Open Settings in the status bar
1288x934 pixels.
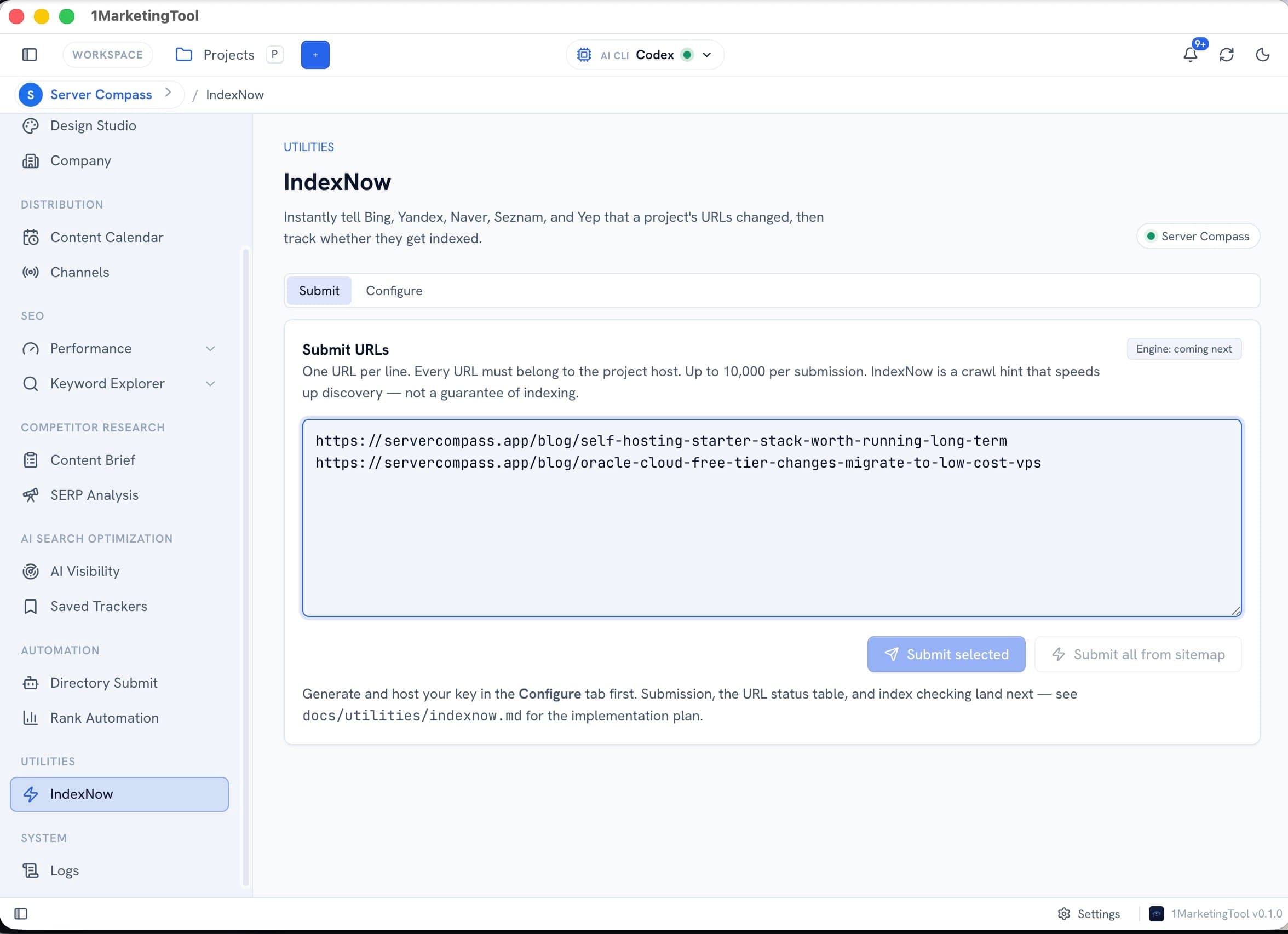1089,914
